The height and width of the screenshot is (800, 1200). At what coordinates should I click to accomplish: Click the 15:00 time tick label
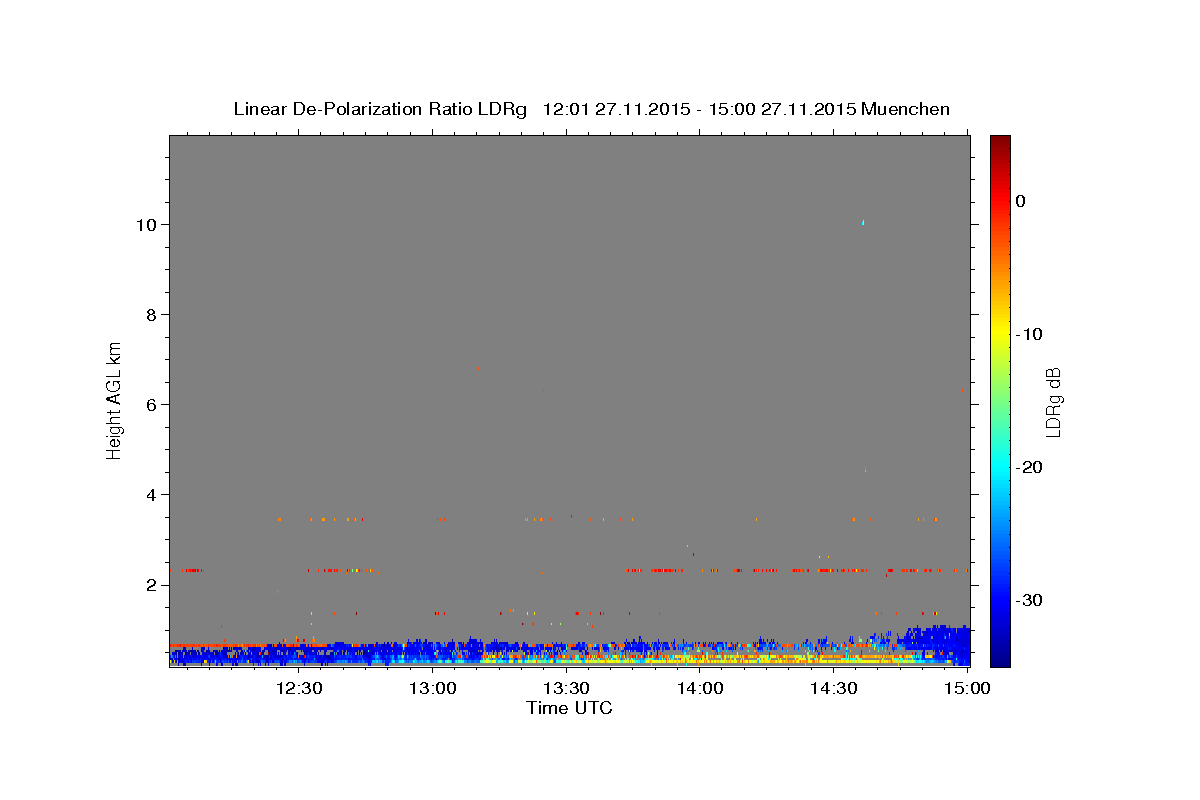click(x=966, y=688)
